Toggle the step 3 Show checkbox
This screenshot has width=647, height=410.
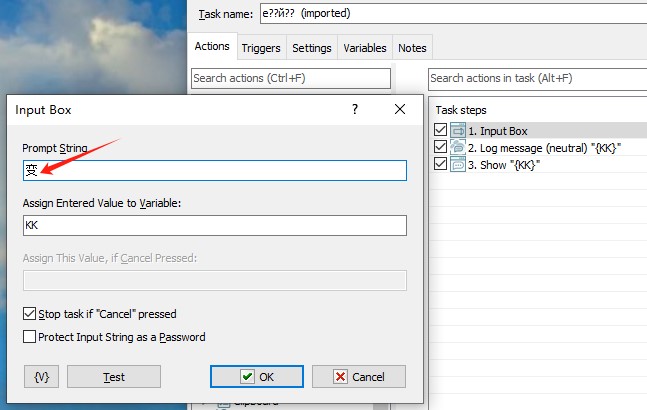click(x=441, y=165)
